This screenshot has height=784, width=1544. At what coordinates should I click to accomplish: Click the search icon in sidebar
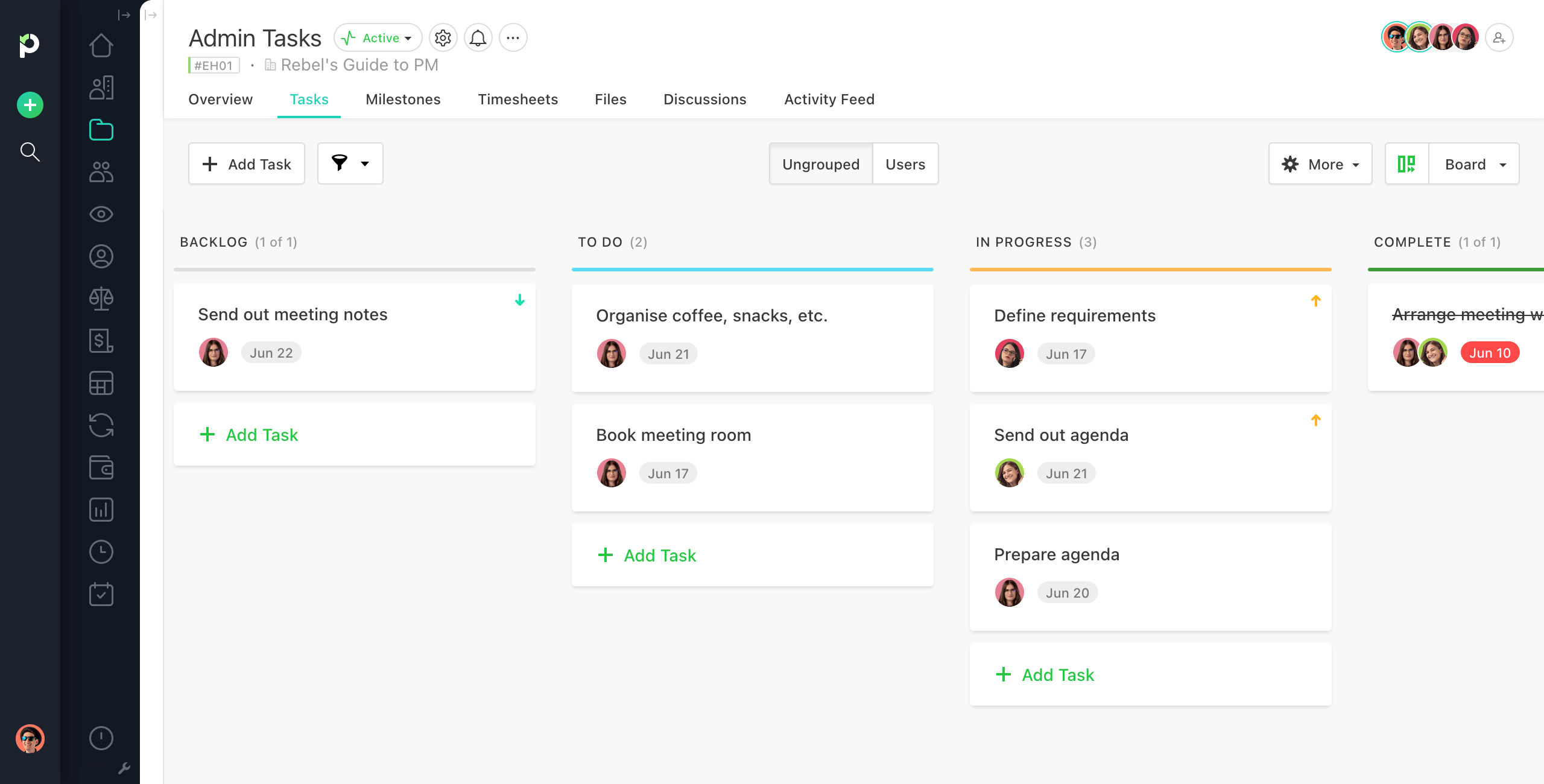29,151
